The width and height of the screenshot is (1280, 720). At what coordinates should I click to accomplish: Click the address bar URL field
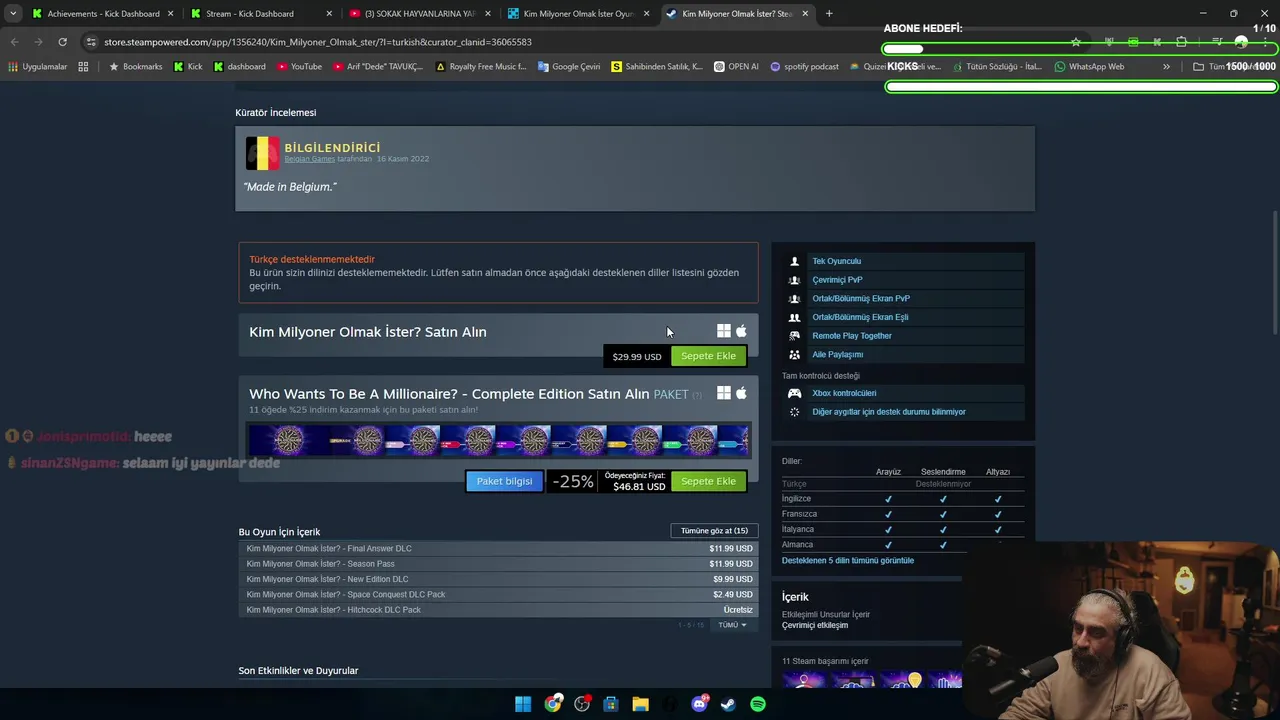click(x=560, y=42)
